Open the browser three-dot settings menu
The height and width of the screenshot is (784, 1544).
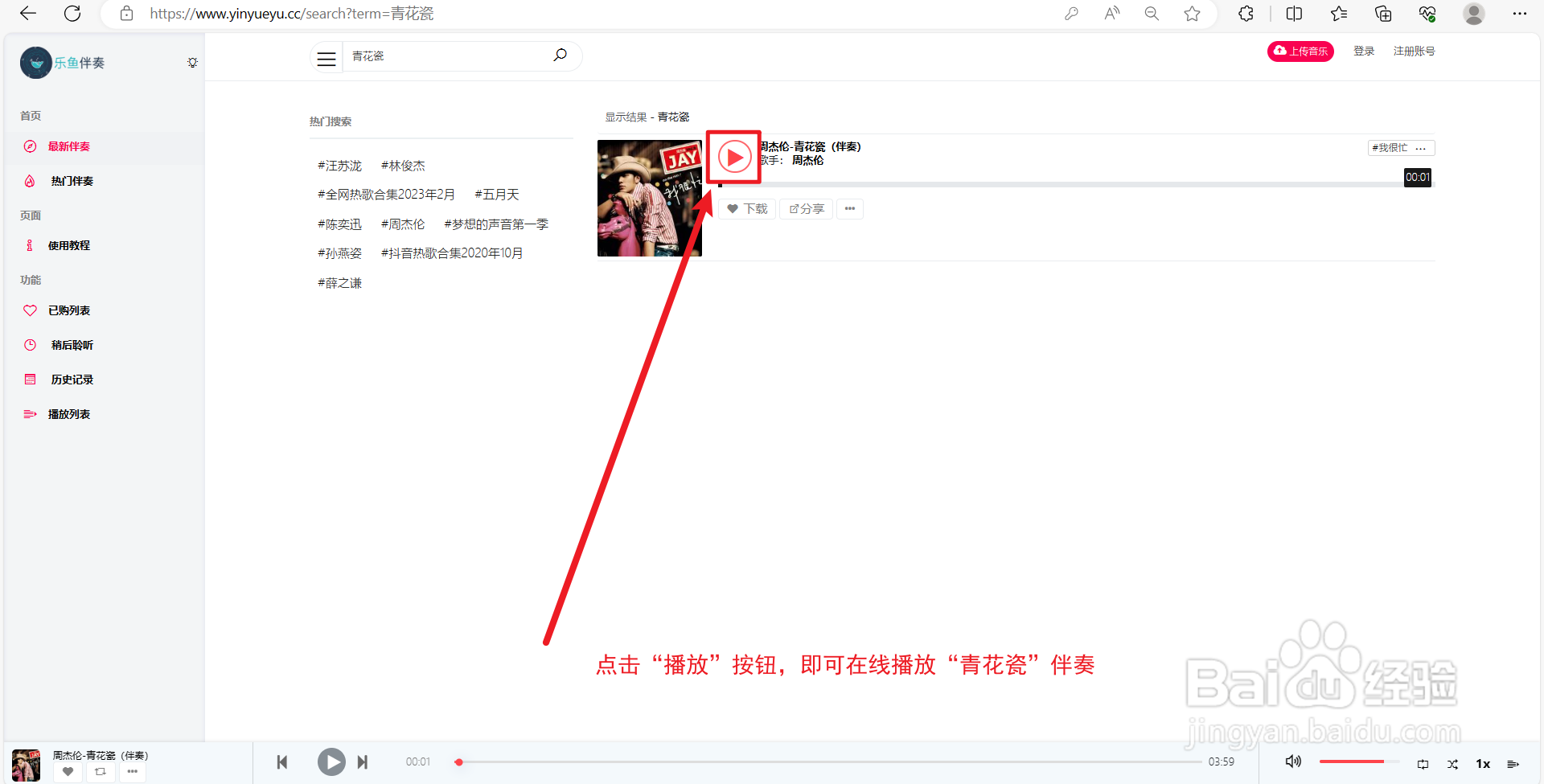click(1519, 14)
